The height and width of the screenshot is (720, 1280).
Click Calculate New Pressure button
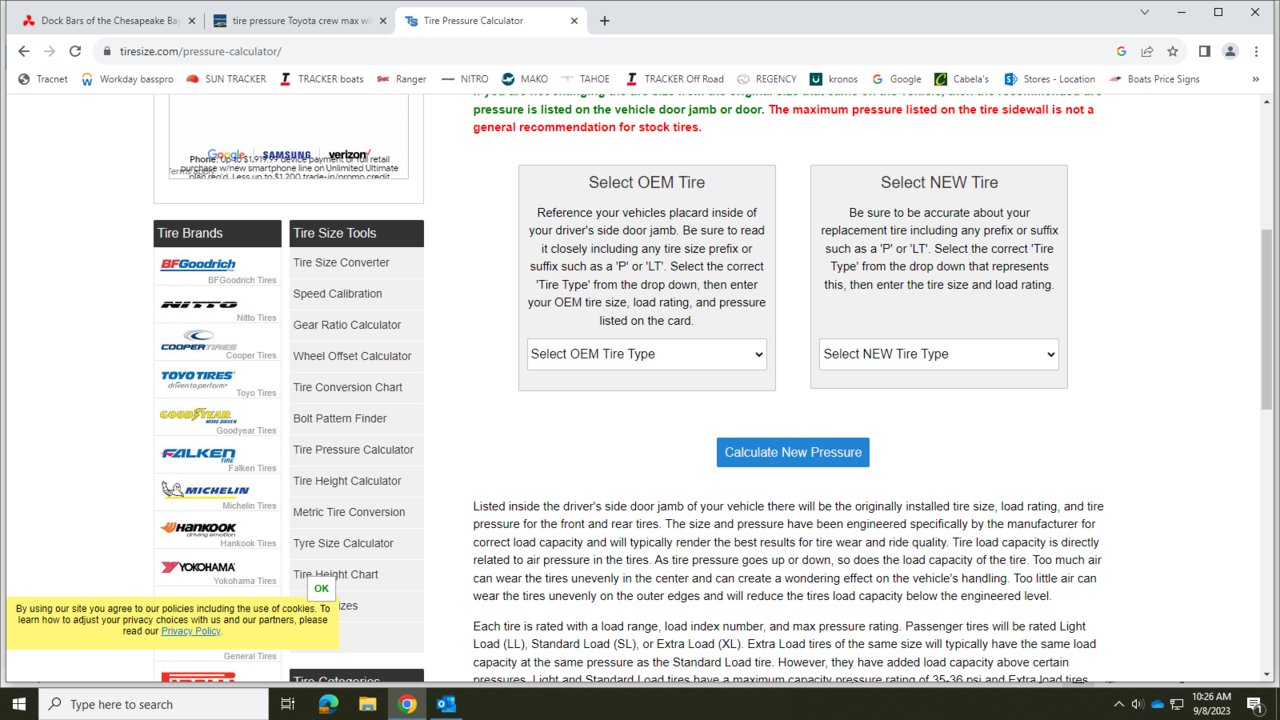coord(793,452)
